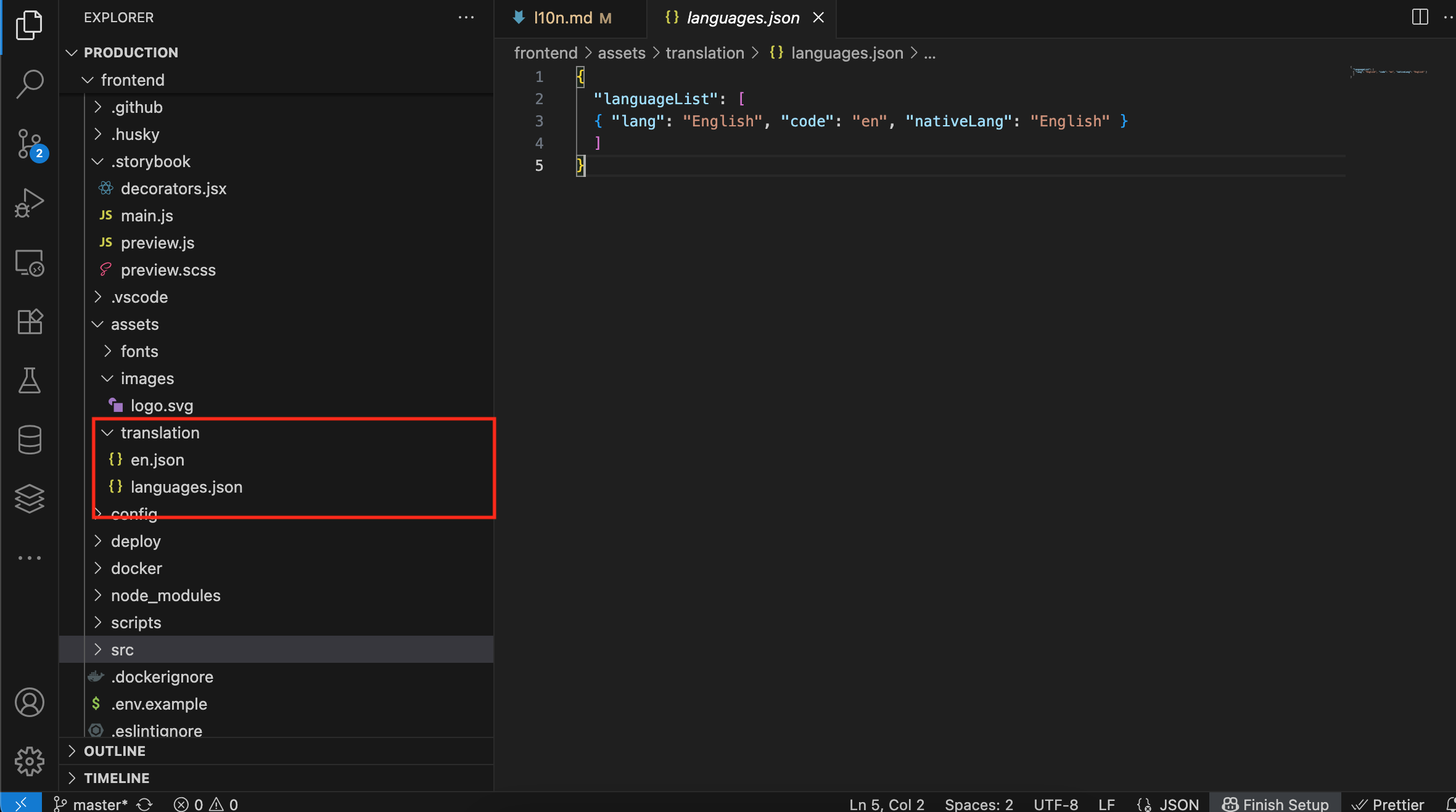Click the minimap code preview
The width and height of the screenshot is (1456, 812).
coord(1388,72)
